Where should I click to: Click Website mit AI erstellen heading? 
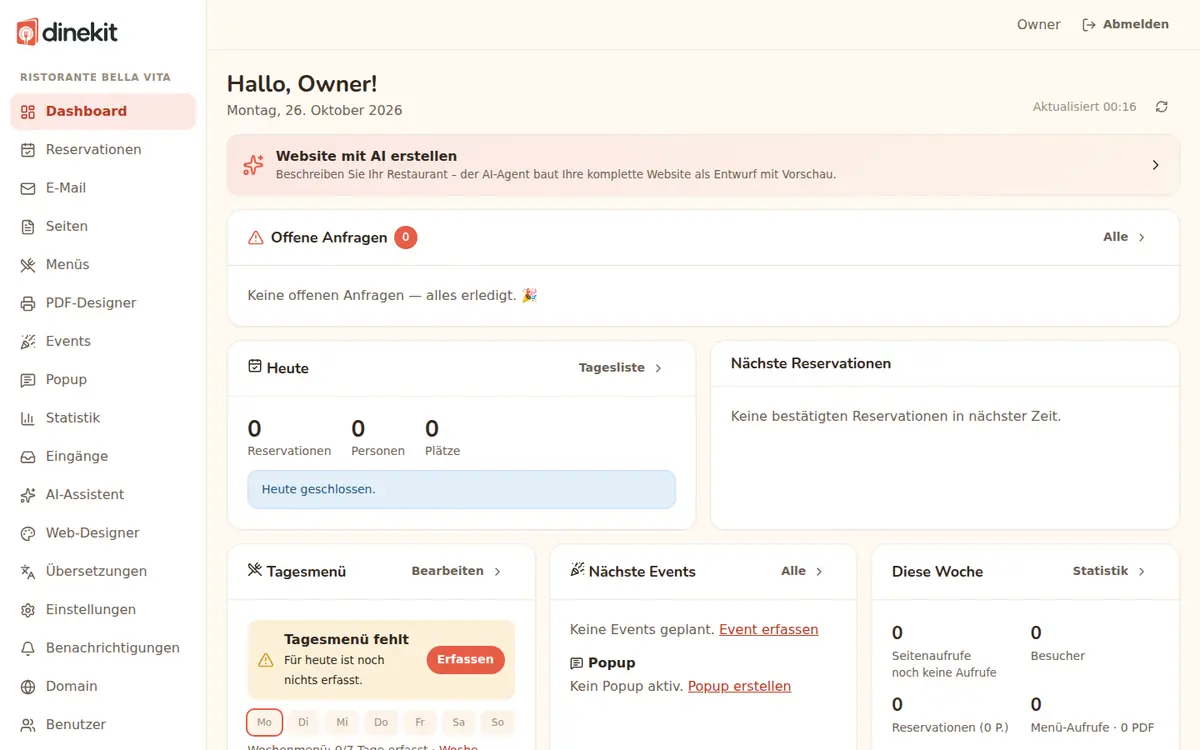[366, 156]
